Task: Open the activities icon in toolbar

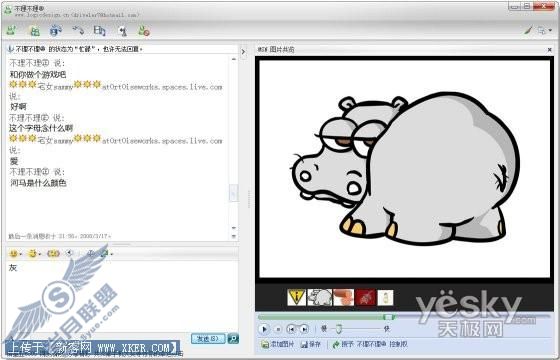Action: pos(100,31)
